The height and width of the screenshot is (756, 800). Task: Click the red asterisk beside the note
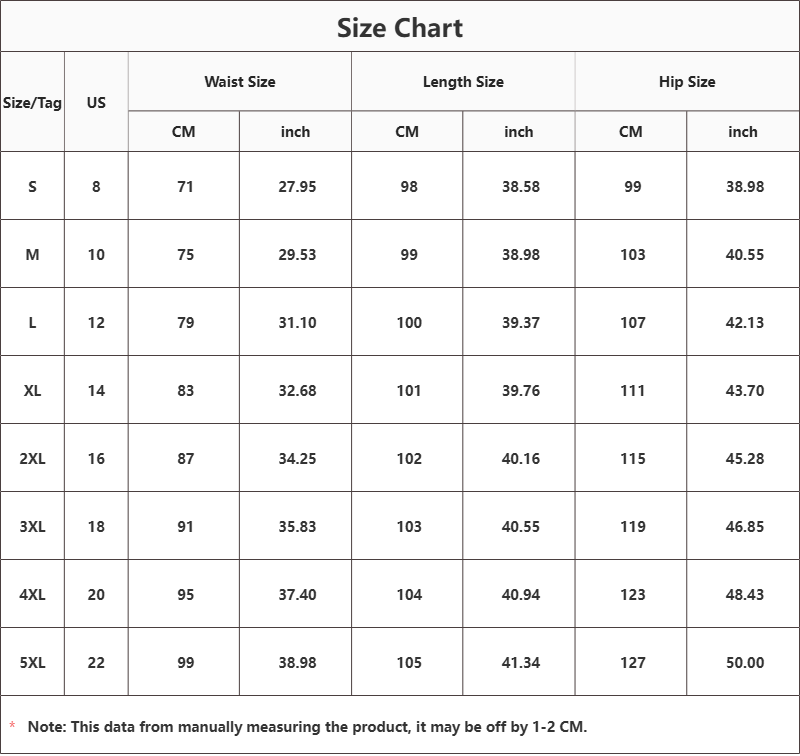(x=12, y=726)
